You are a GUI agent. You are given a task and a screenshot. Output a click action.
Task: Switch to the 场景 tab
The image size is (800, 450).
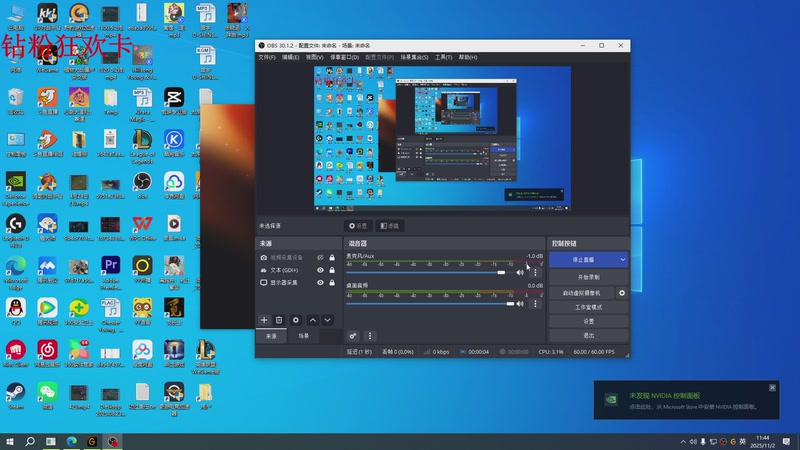(x=304, y=336)
